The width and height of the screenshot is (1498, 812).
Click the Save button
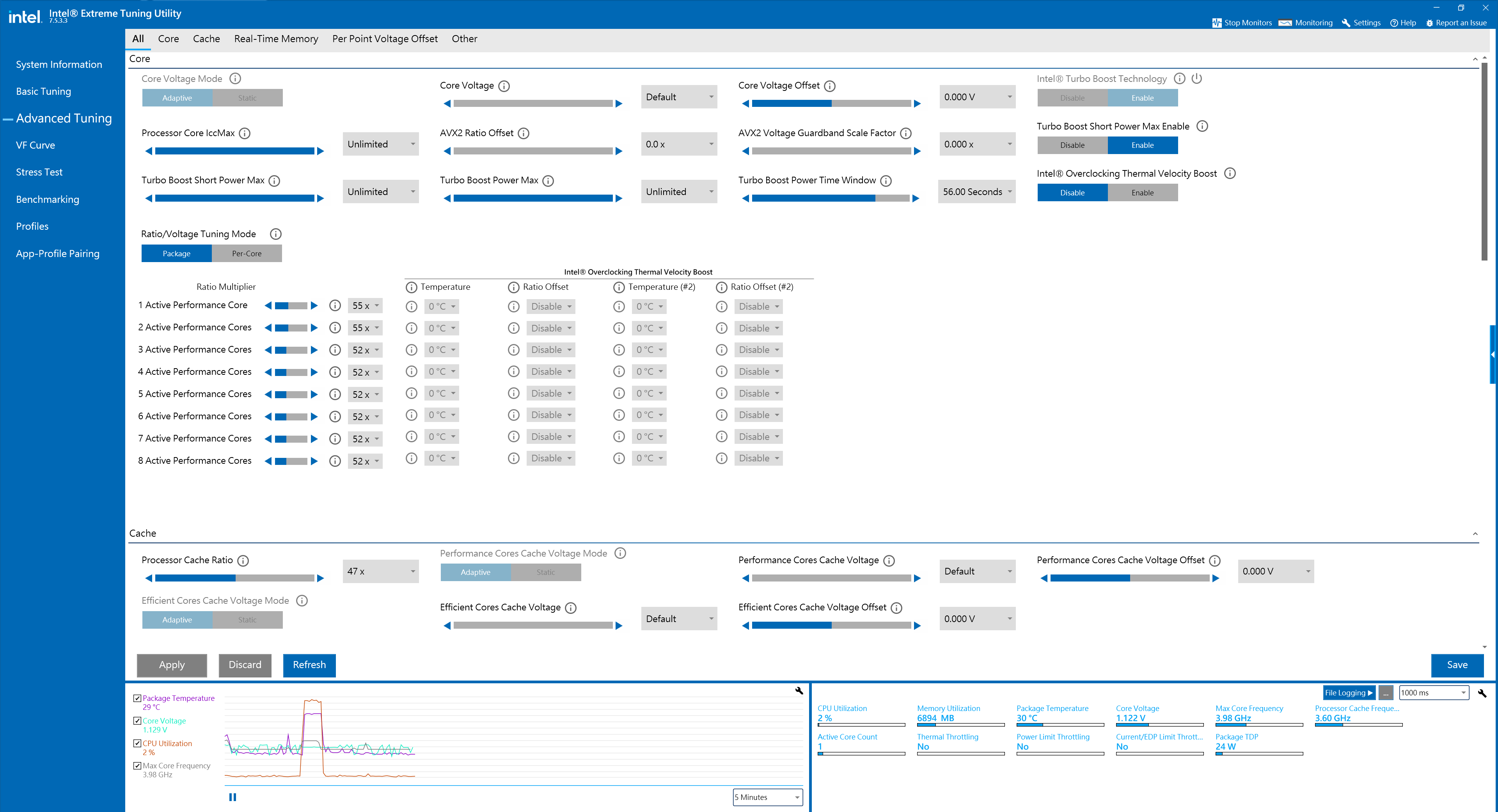(1457, 665)
